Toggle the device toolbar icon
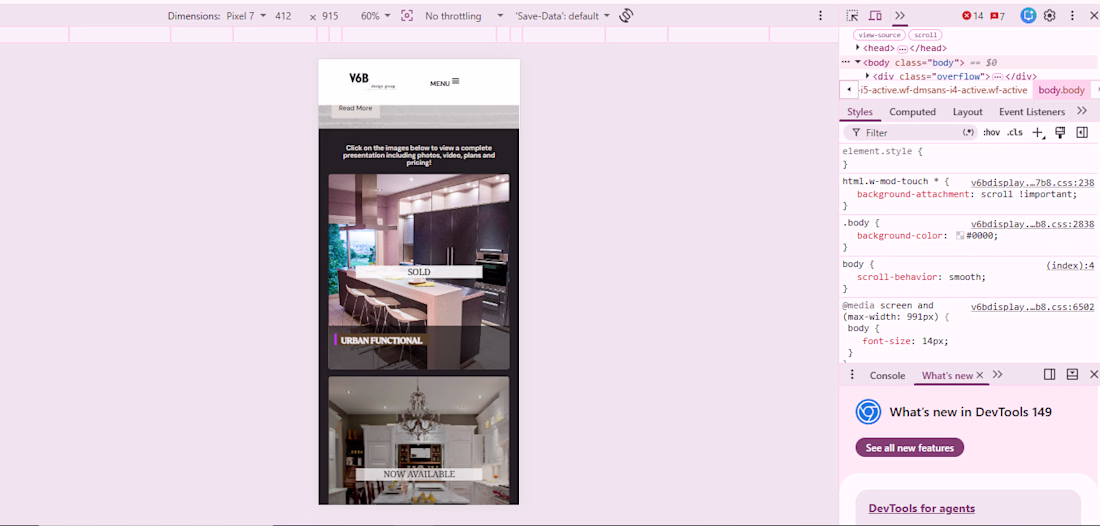Screen dimensions: 1100x526 pyautogui.click(x=875, y=15)
